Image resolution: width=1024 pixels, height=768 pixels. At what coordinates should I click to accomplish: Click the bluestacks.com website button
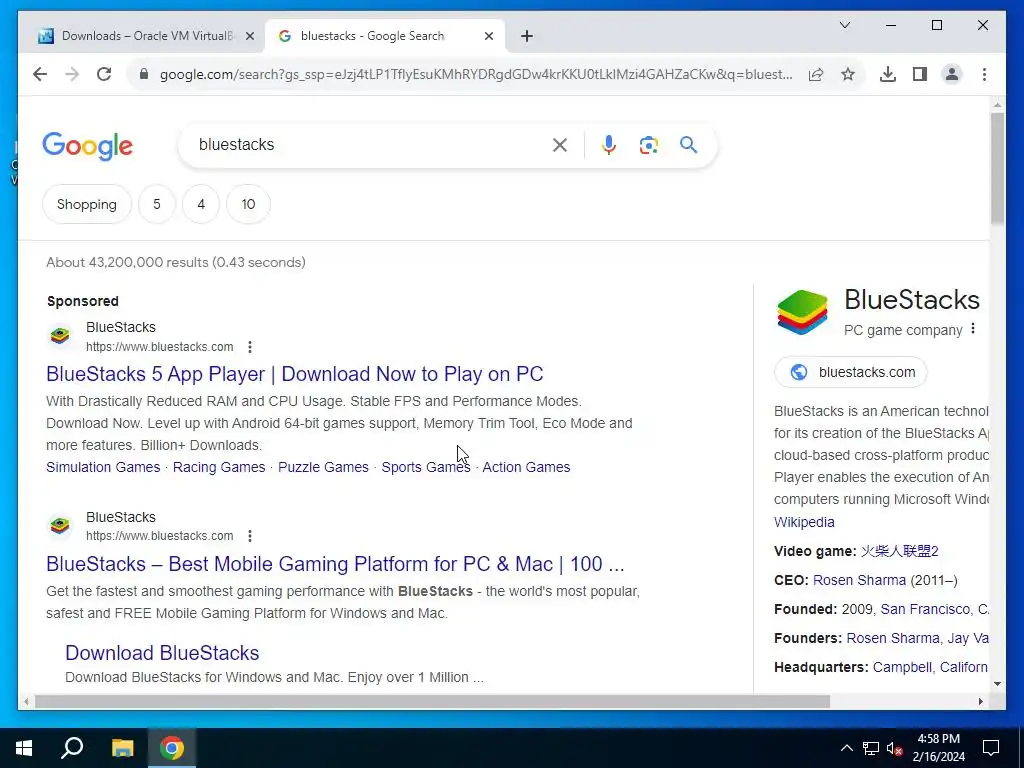[850, 372]
